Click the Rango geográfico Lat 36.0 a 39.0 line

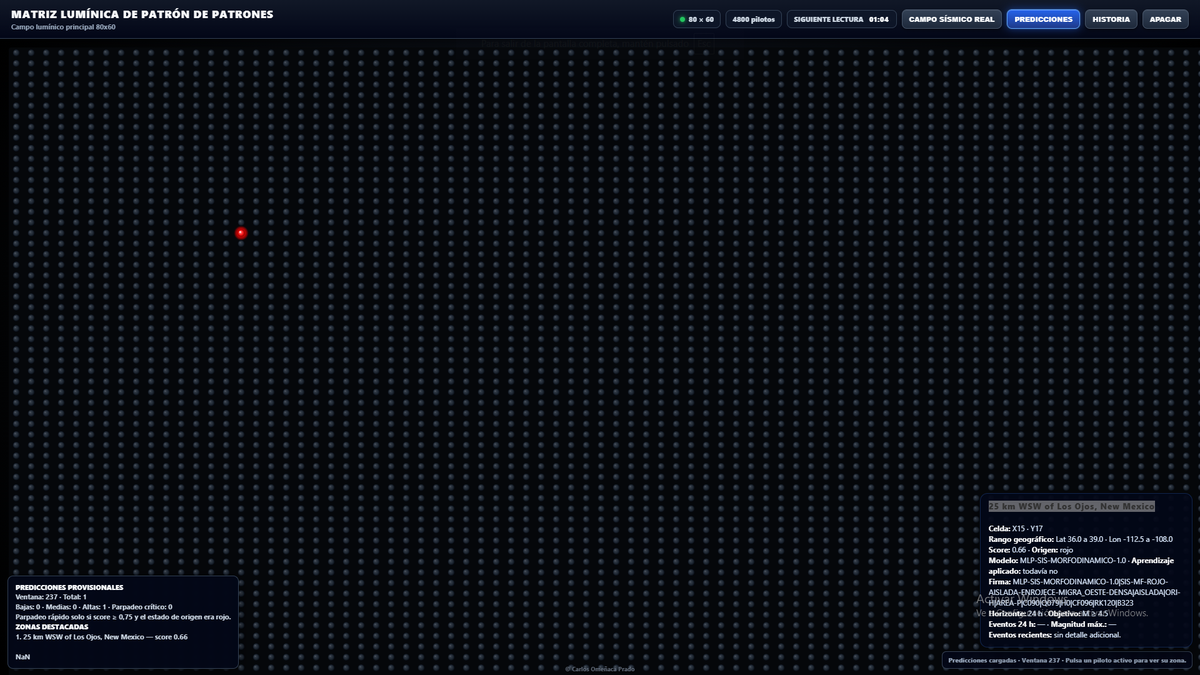click(x=1080, y=539)
